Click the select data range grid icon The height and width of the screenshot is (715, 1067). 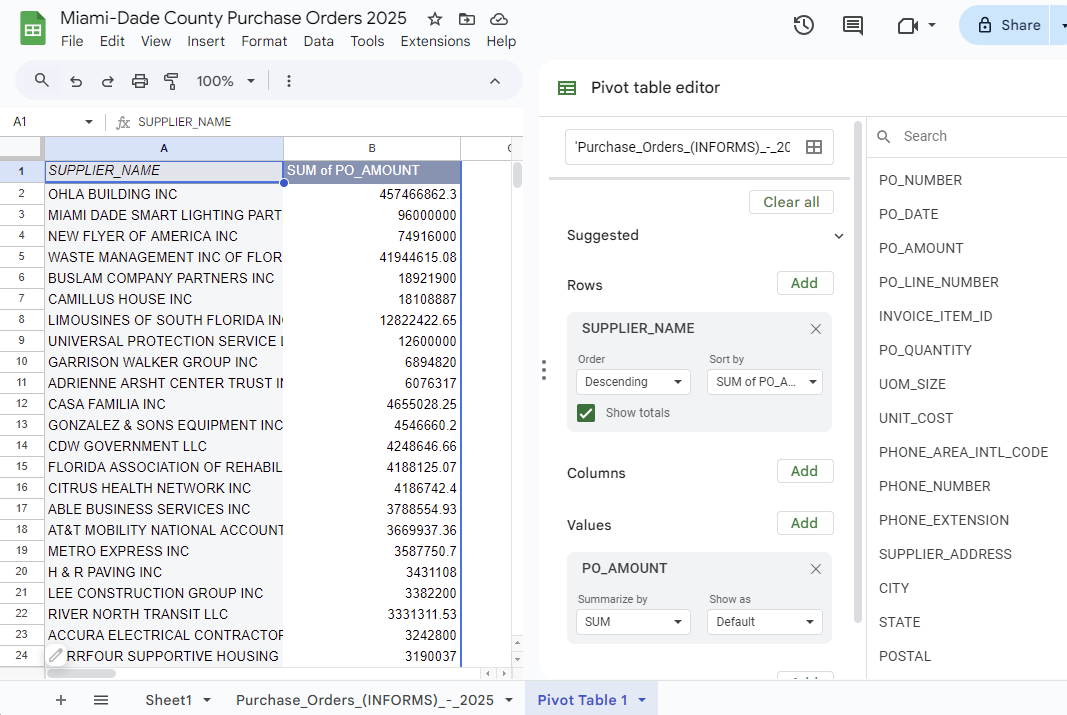[x=814, y=147]
